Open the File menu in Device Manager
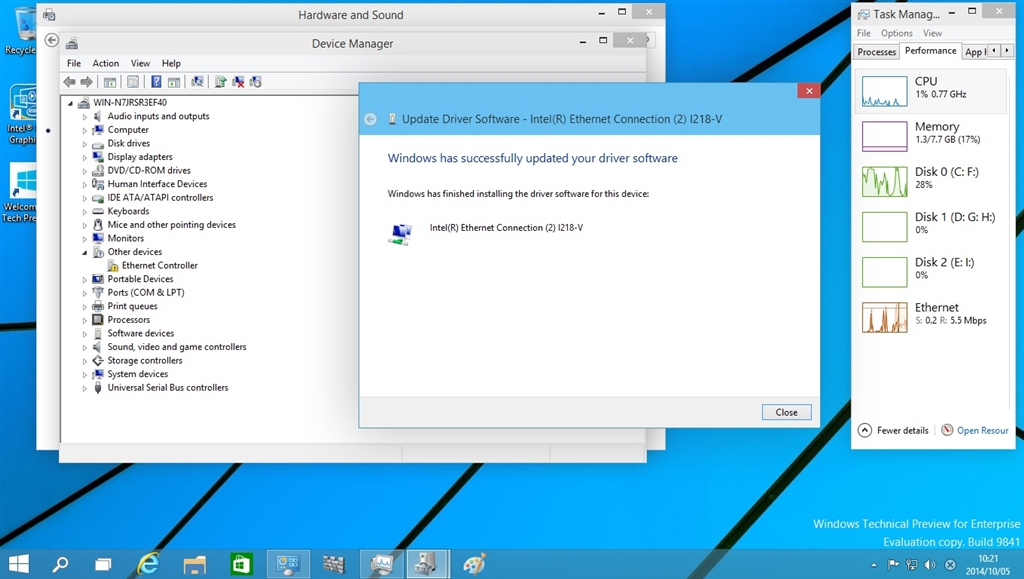Image resolution: width=1024 pixels, height=579 pixels. pos(74,63)
